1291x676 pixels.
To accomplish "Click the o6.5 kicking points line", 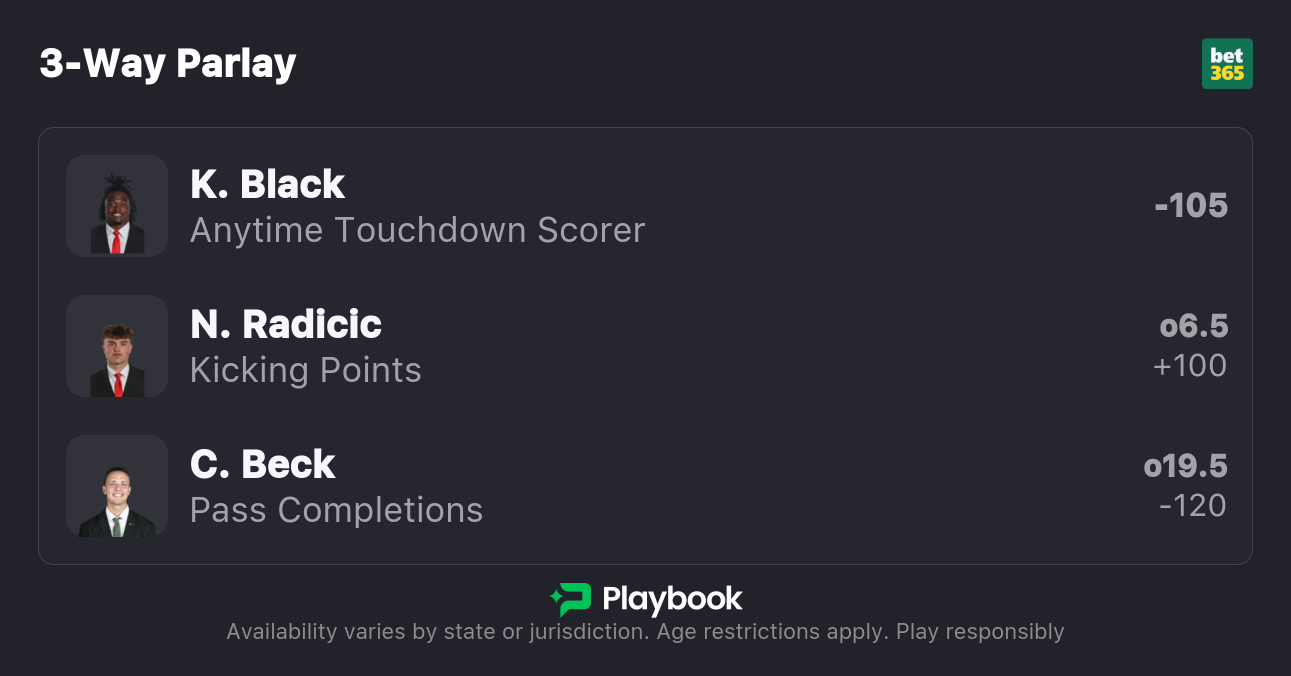I will [x=1193, y=327].
